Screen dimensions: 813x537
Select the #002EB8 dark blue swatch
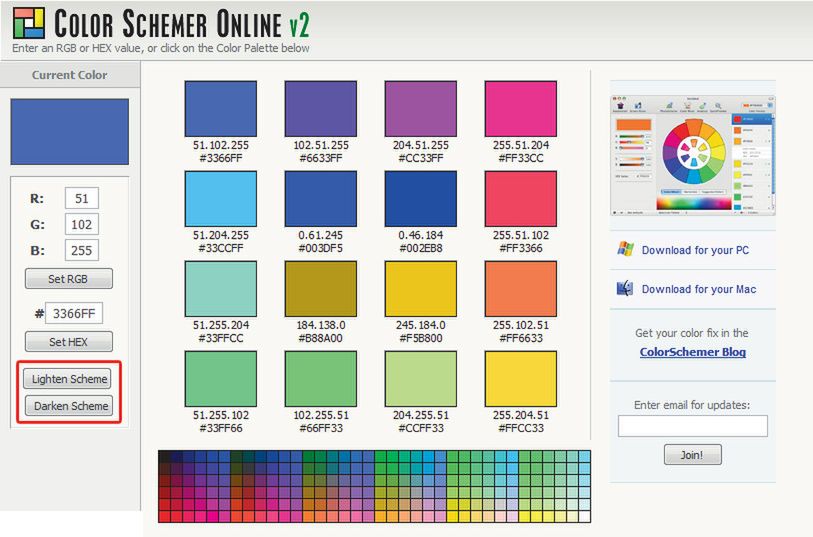click(x=420, y=199)
